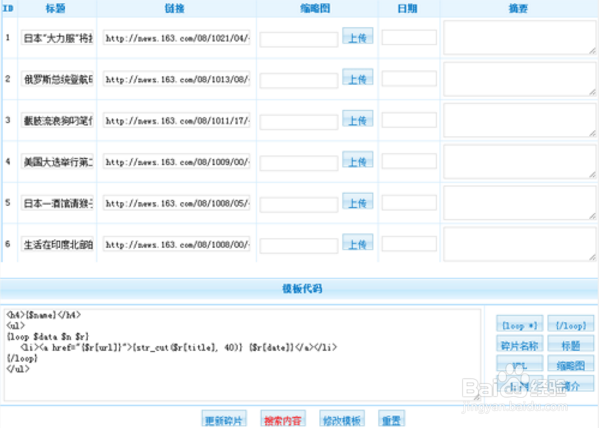
Task: Click the resize grip of row 2 summary box
Action: 592,92
